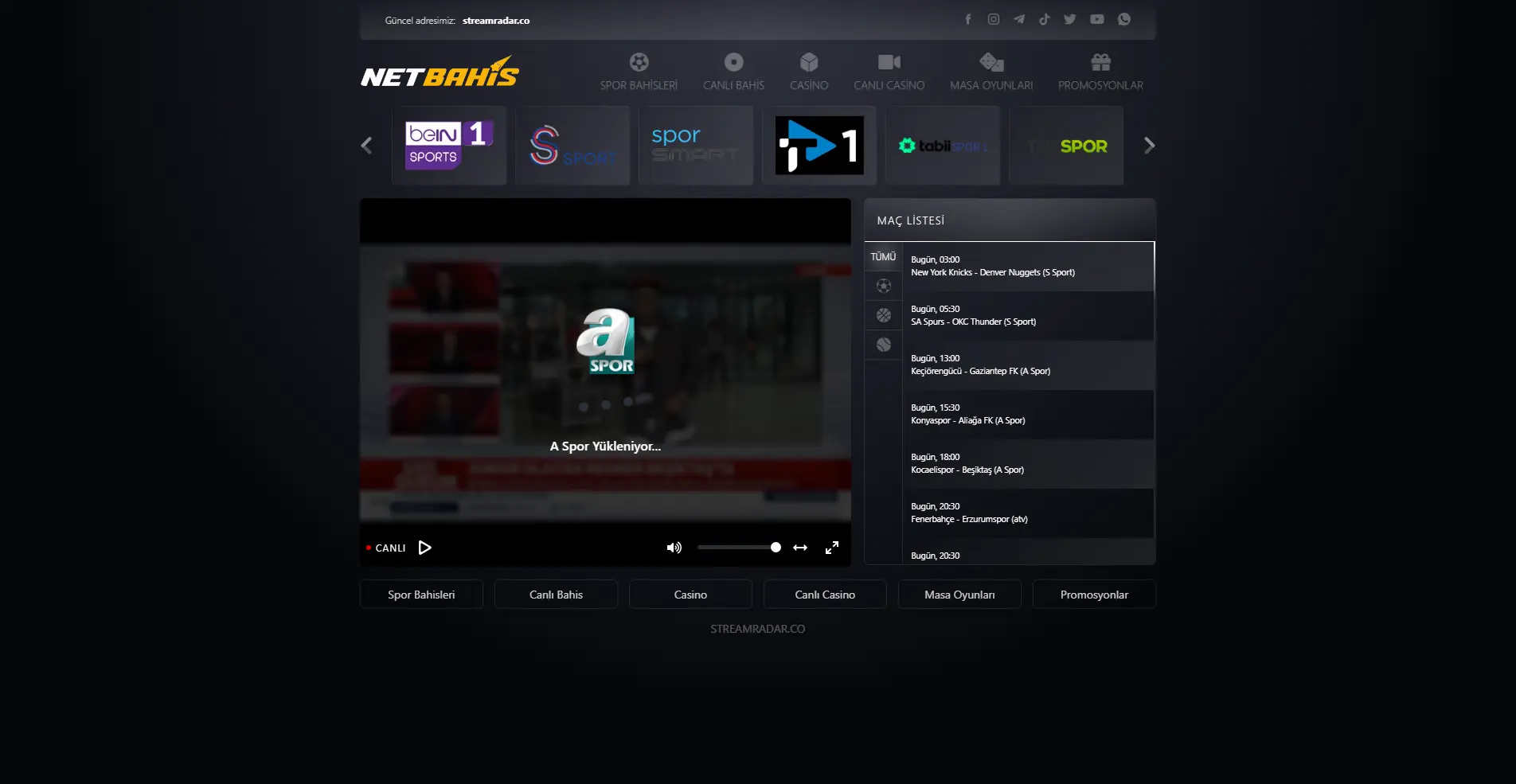Mute the player volume

click(674, 548)
